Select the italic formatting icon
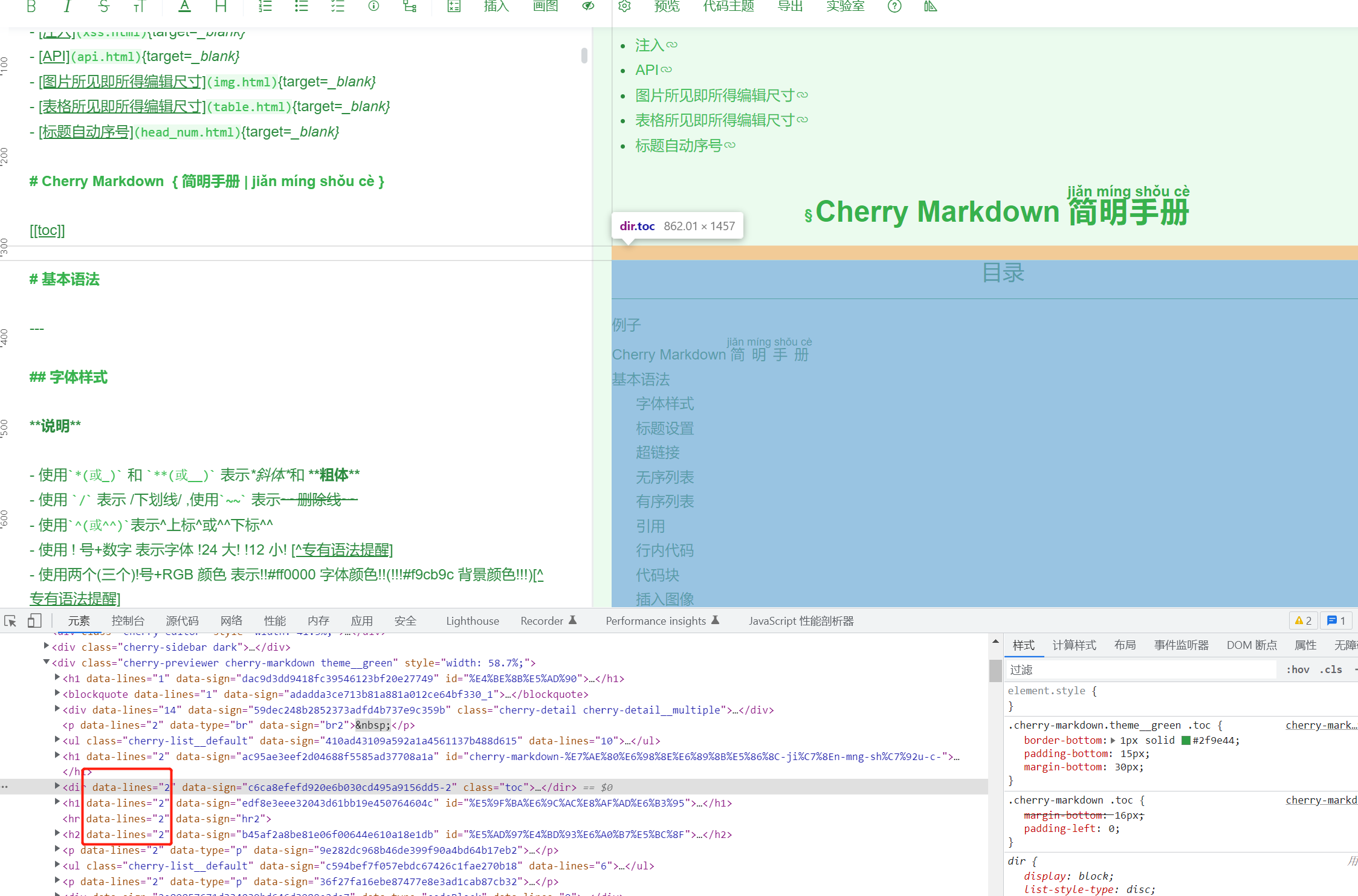1358x896 pixels. [67, 7]
